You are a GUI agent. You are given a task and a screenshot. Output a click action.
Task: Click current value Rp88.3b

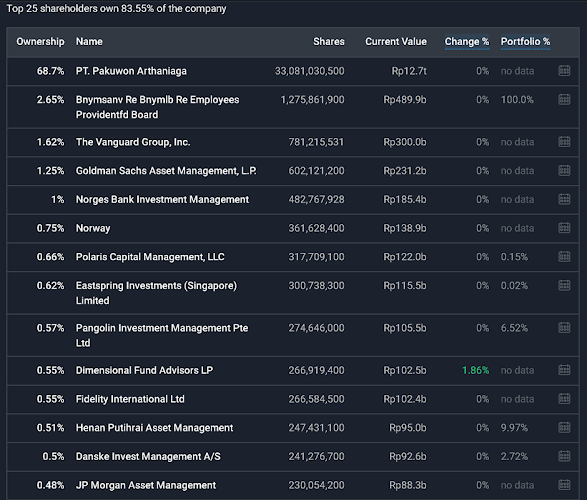click(408, 485)
